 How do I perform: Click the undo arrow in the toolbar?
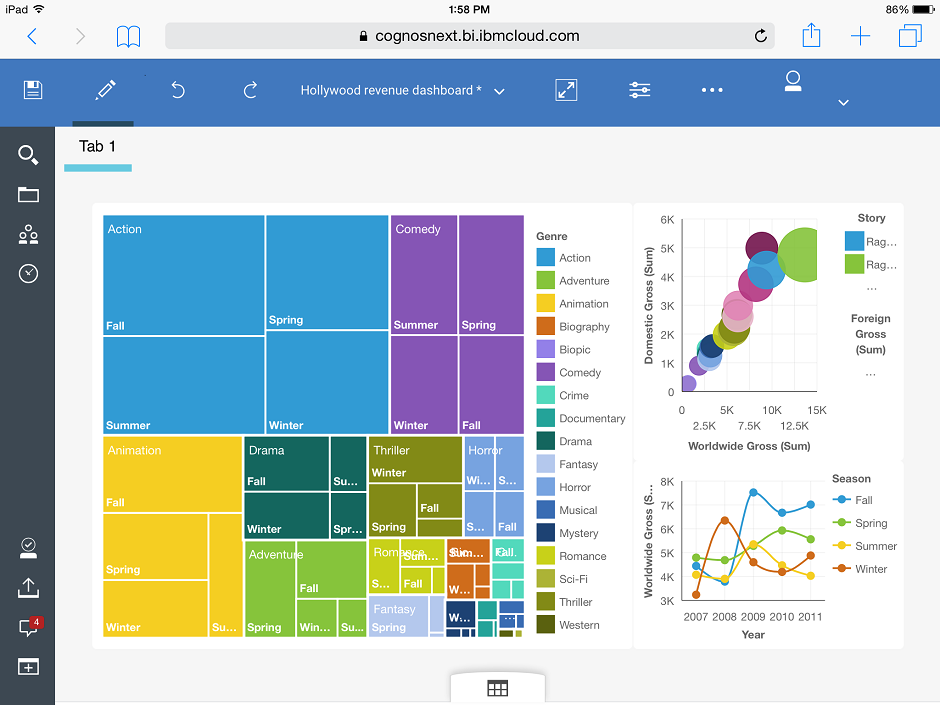pos(177,89)
